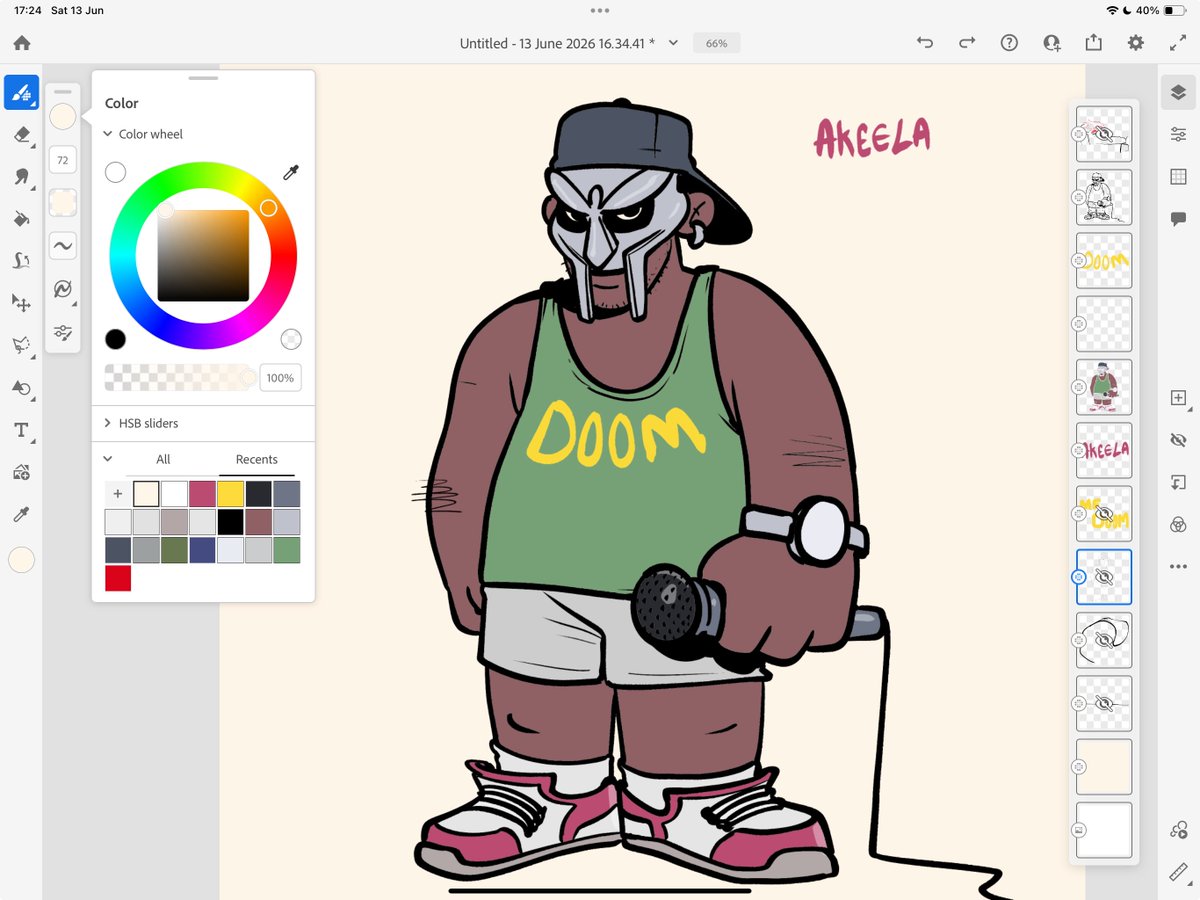
Task: Open the brush flow setting chip
Action: [63, 203]
